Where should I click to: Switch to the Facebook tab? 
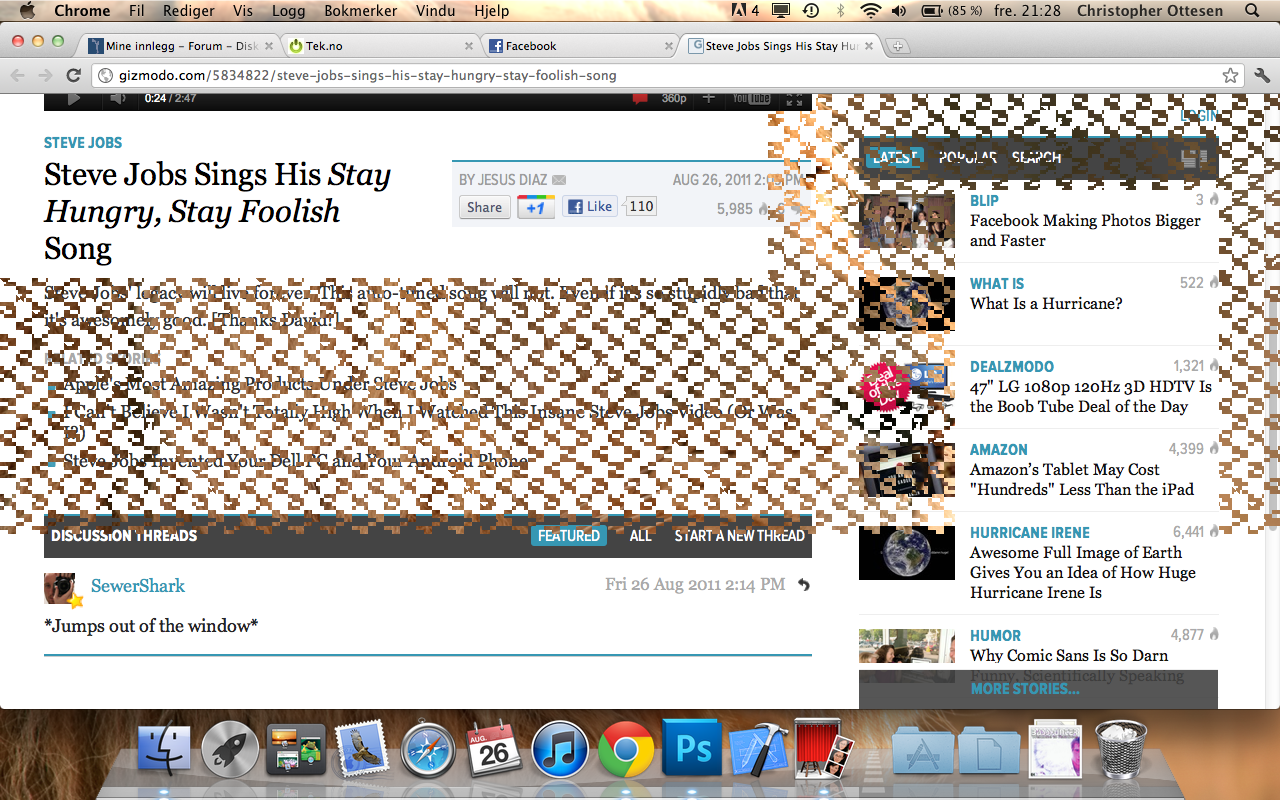(x=580, y=46)
